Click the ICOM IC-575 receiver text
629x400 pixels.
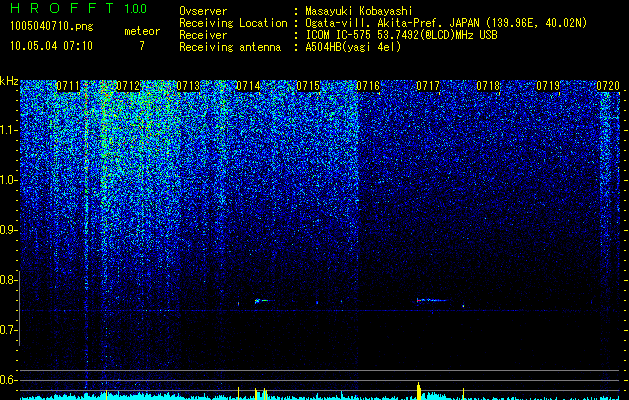coord(401,35)
